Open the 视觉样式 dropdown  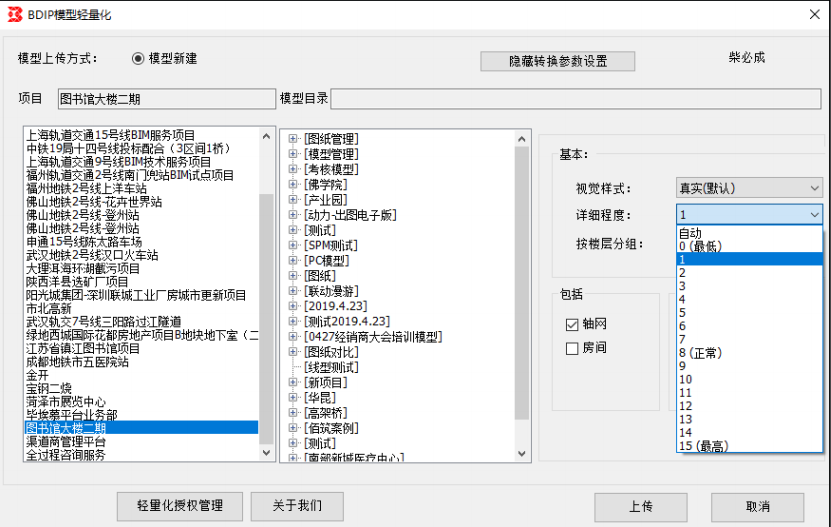(x=749, y=188)
